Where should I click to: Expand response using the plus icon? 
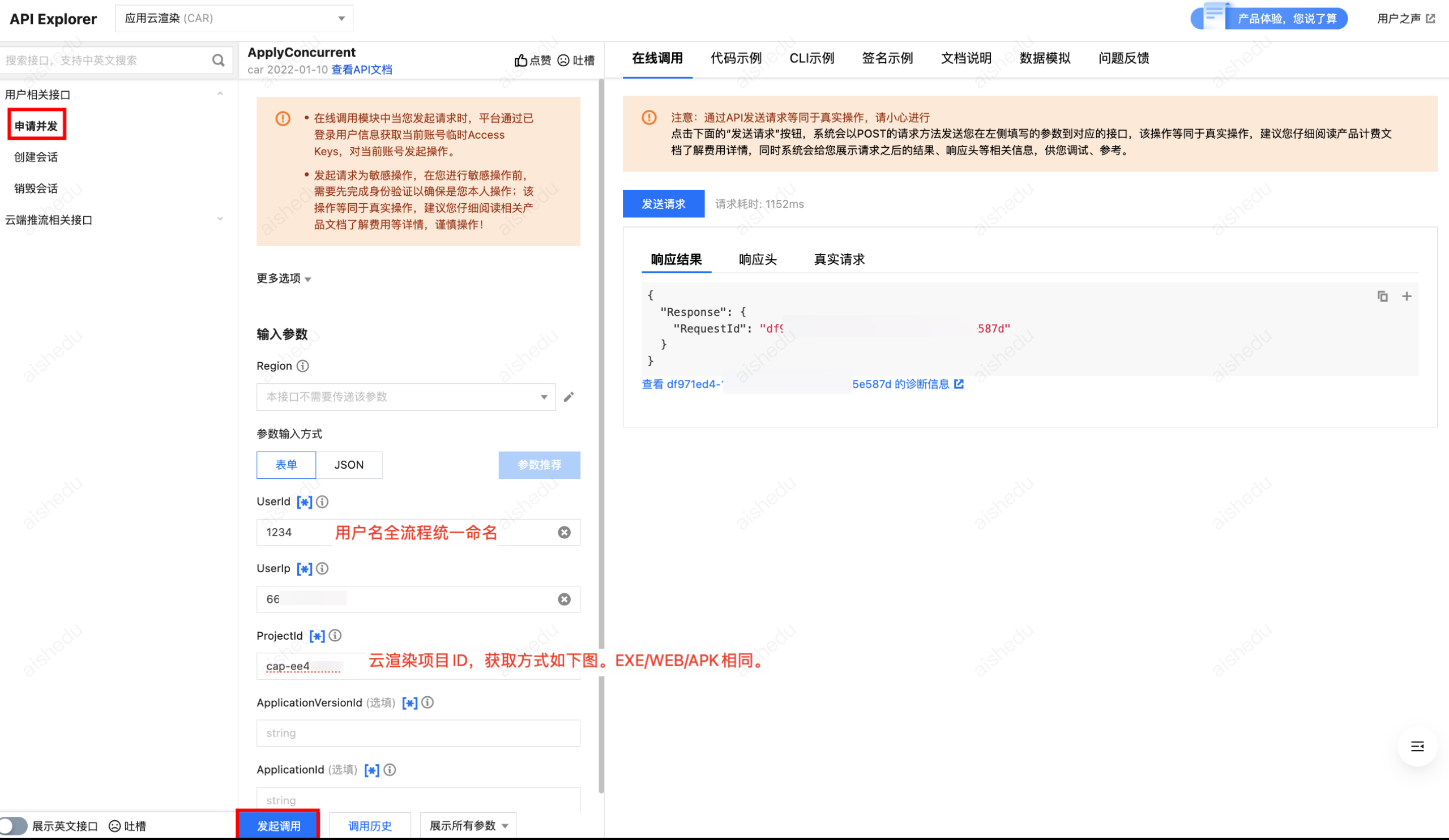click(x=1407, y=297)
